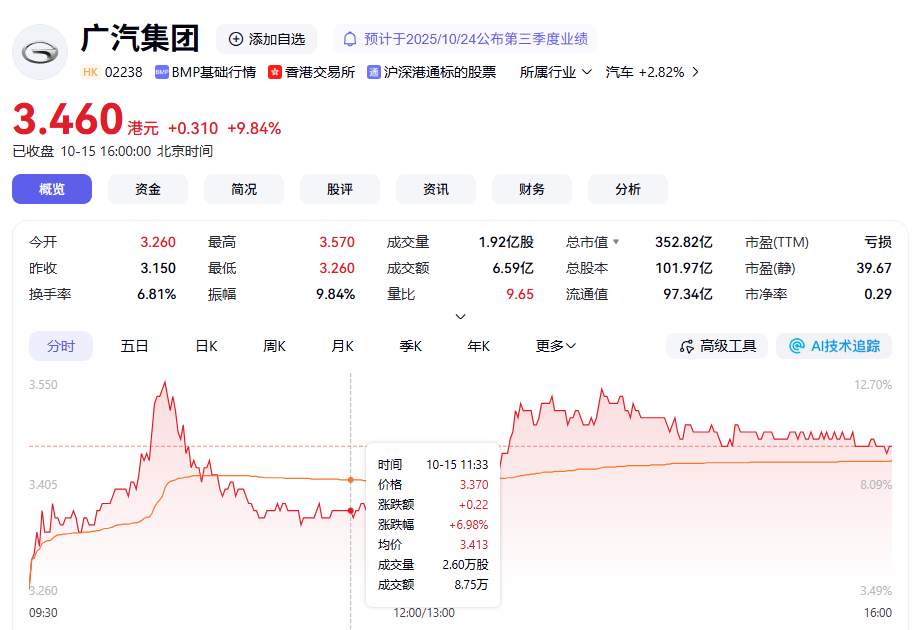Viewport: 919px width, 630px height.
Task: Select the 概览 tab
Action: (x=52, y=189)
